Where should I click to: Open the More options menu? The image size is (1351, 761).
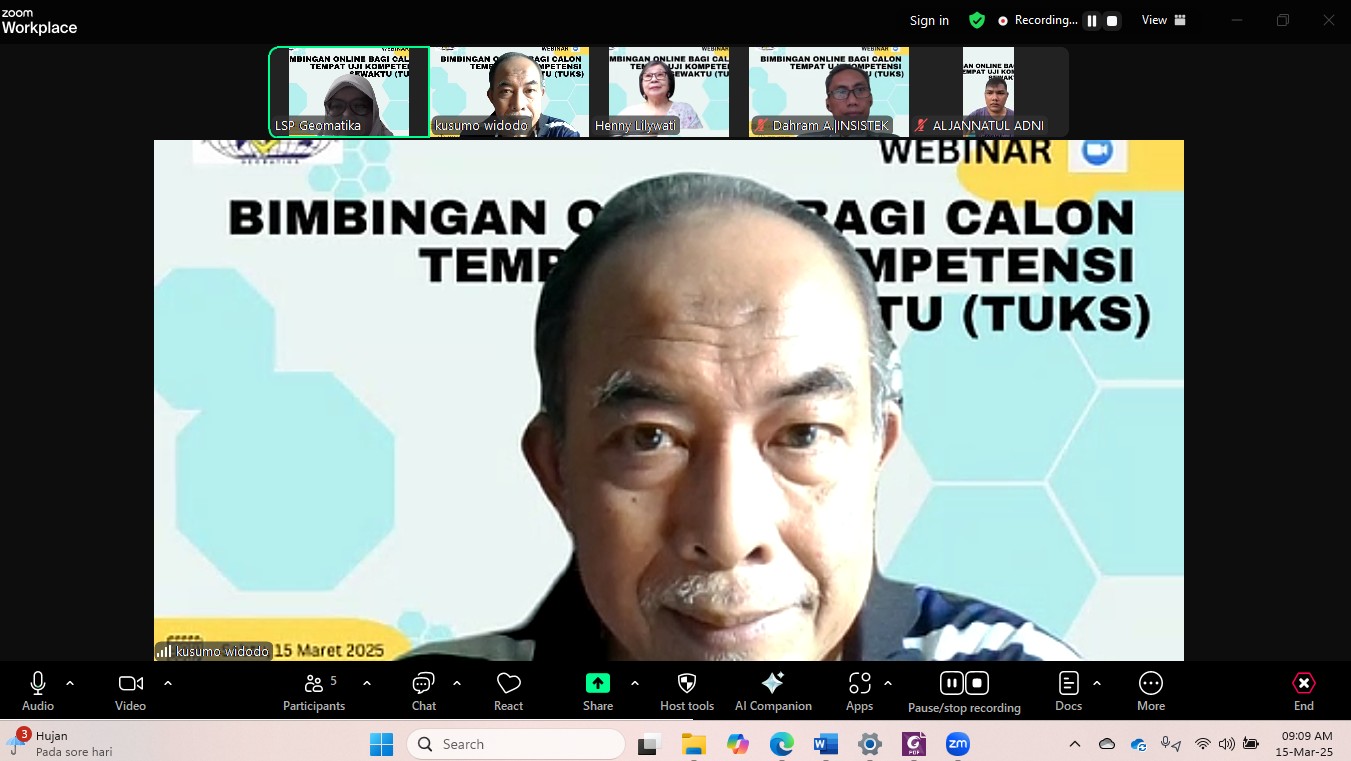[x=1150, y=691]
